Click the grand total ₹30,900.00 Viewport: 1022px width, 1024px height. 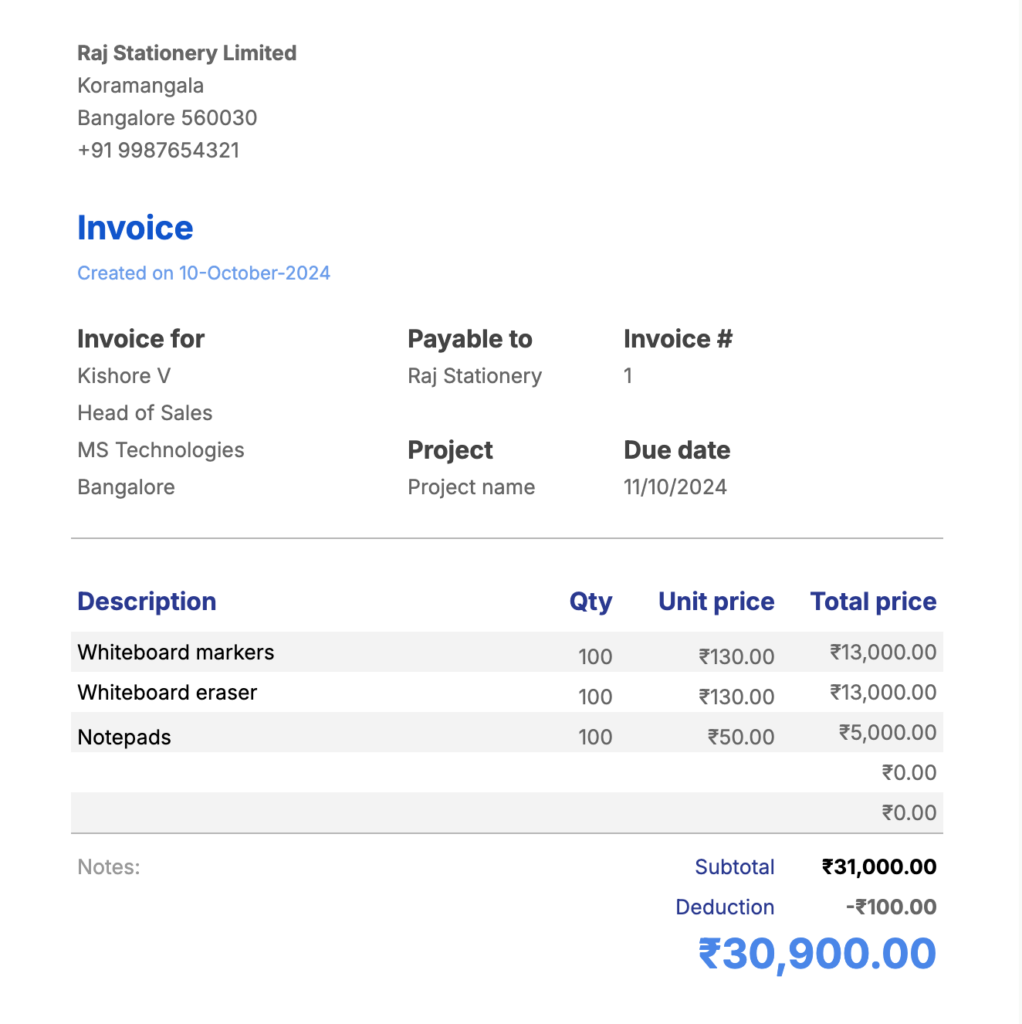pos(817,953)
